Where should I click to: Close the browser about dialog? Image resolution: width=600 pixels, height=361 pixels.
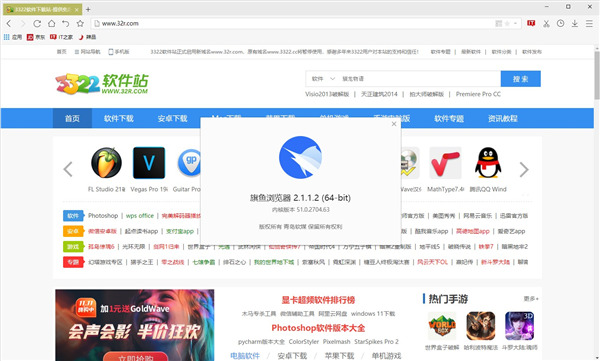pos(394,124)
